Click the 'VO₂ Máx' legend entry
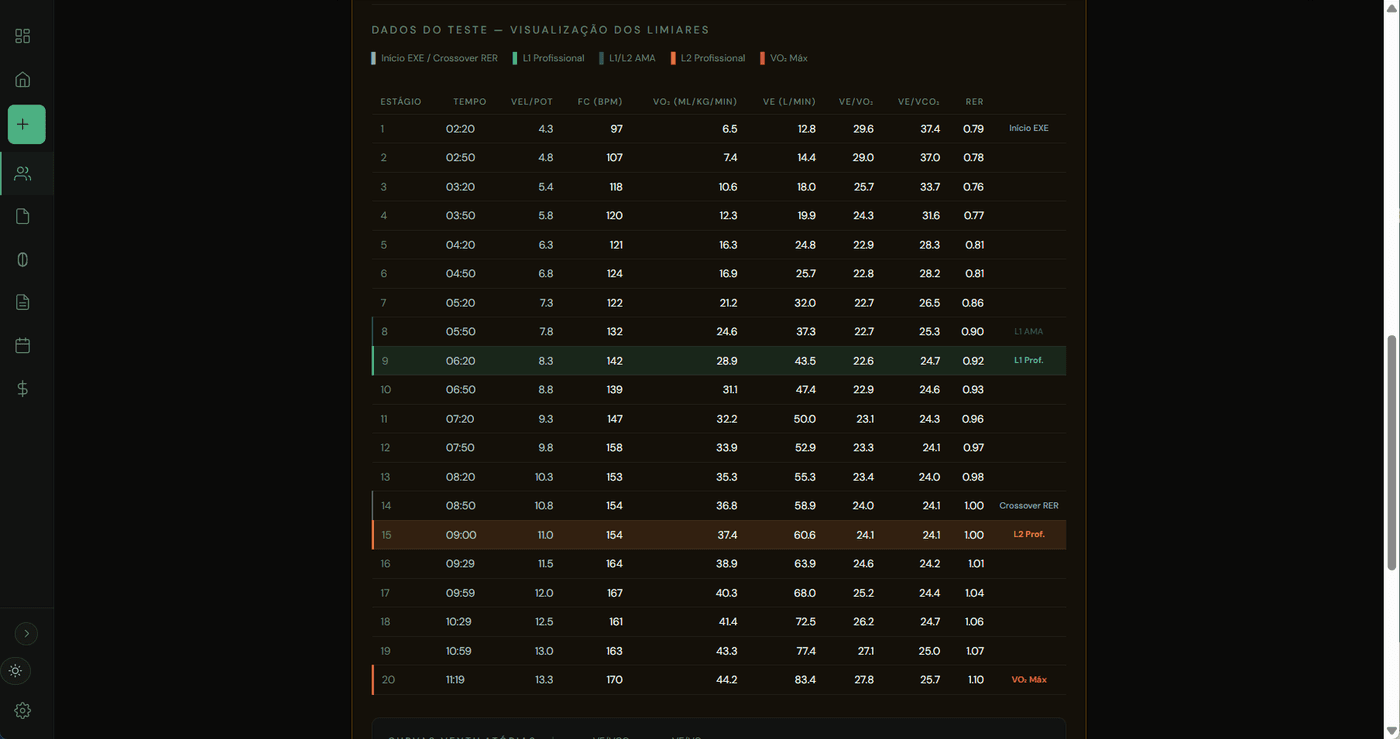 click(784, 58)
